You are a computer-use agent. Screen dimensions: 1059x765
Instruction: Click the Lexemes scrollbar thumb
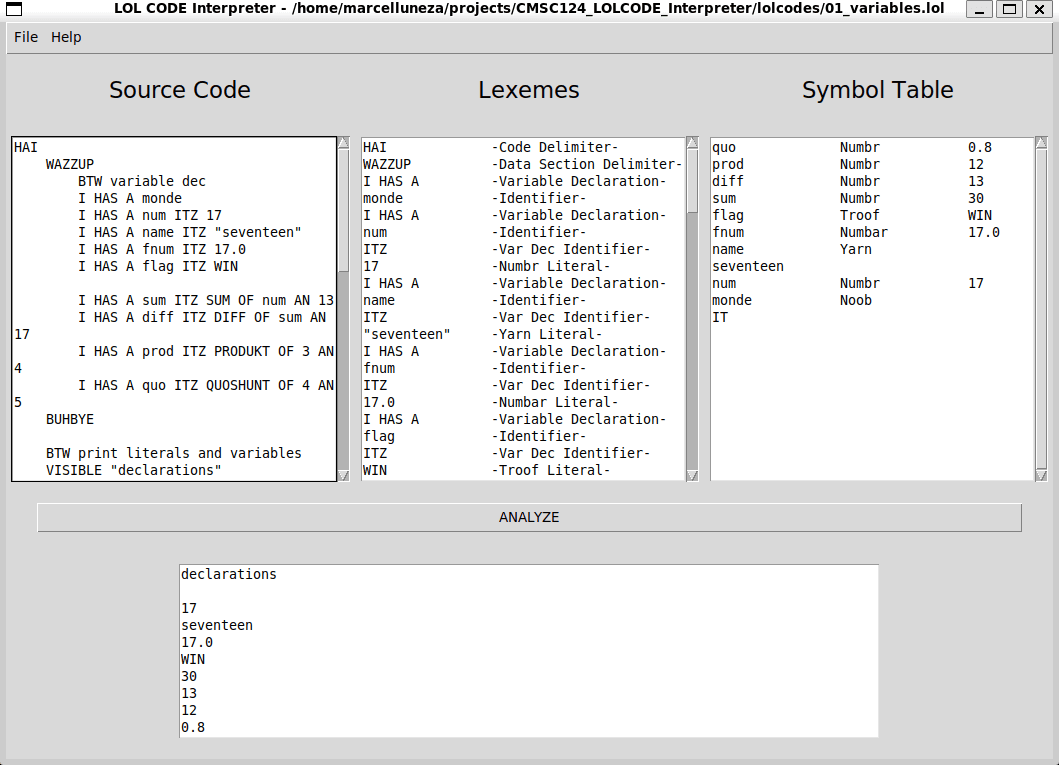pos(692,181)
